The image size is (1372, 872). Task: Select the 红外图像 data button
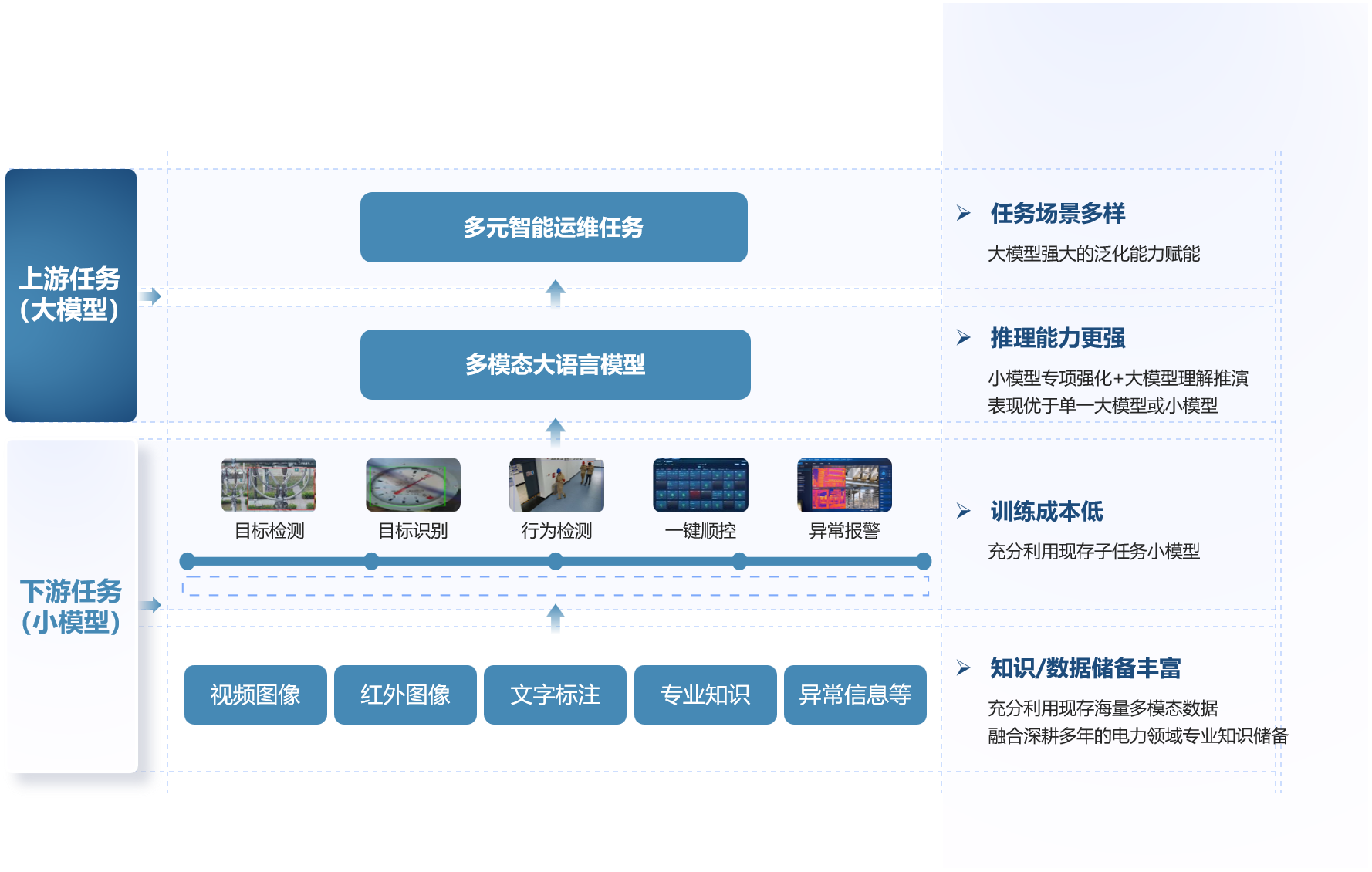[x=405, y=695]
